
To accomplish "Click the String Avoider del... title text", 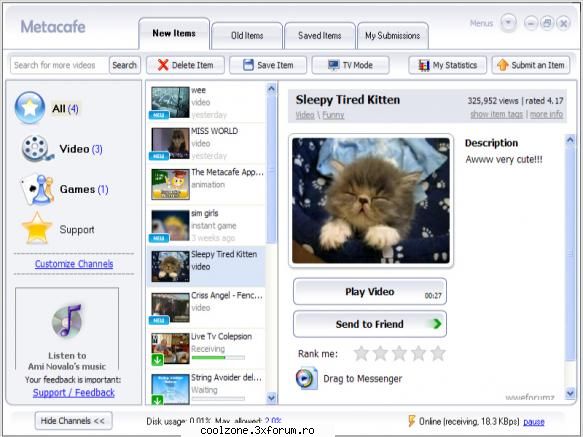I will point(226,377).
